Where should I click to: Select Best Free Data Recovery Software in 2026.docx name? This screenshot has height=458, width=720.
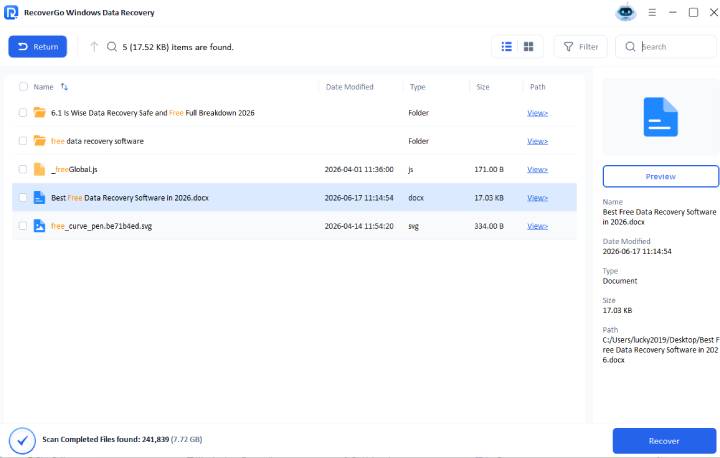click(x=130, y=198)
